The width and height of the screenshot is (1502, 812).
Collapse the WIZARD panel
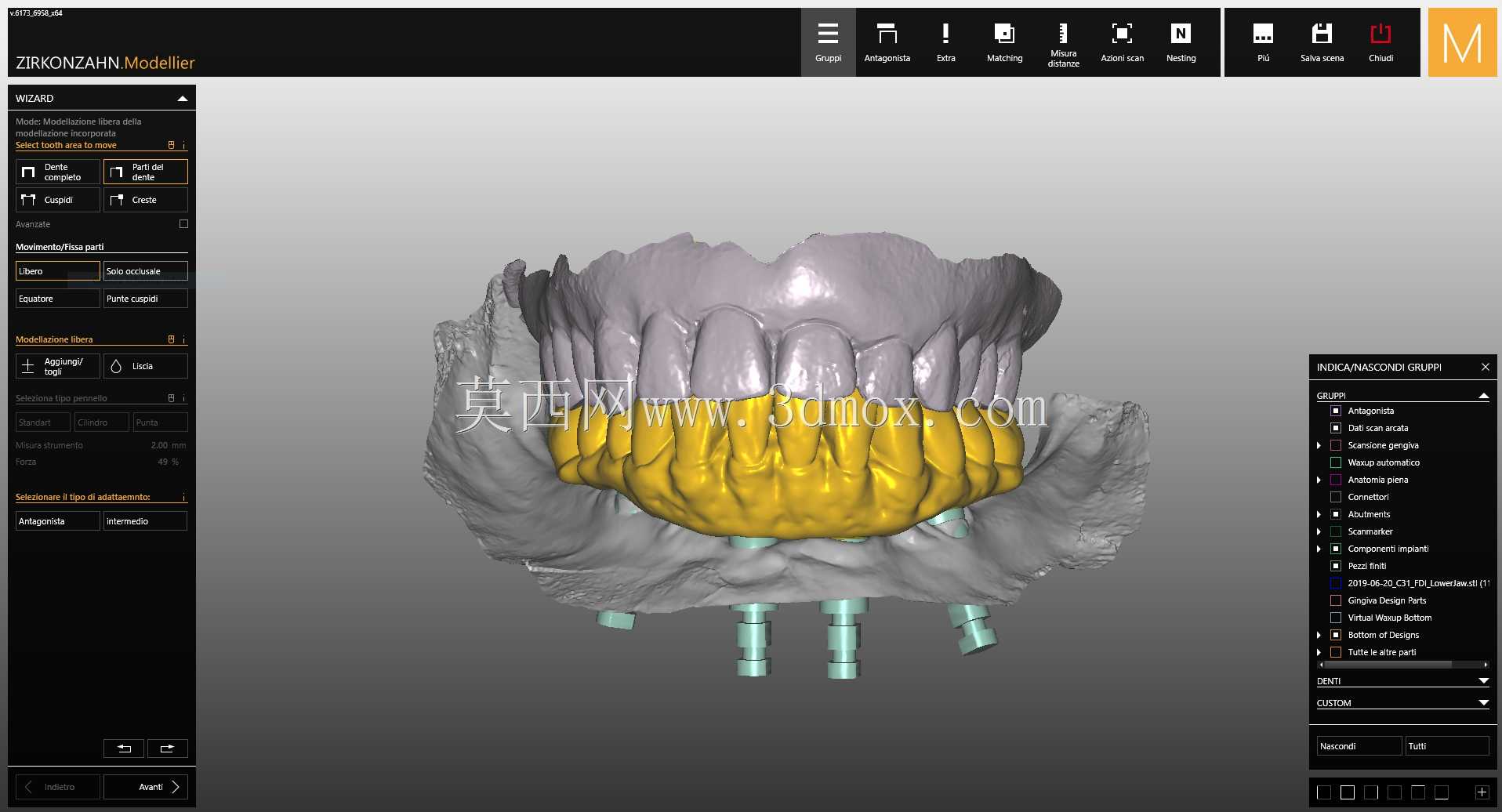click(183, 99)
